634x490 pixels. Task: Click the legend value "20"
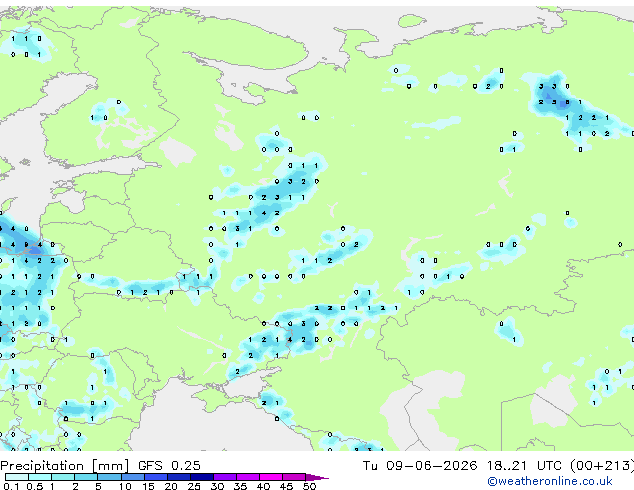pyautogui.click(x=171, y=486)
